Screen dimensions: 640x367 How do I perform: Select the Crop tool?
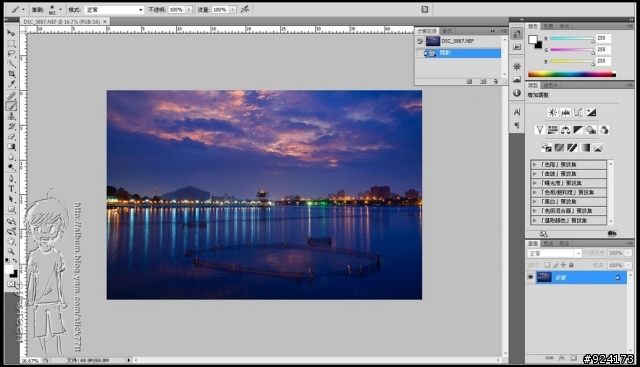[x=11, y=74]
